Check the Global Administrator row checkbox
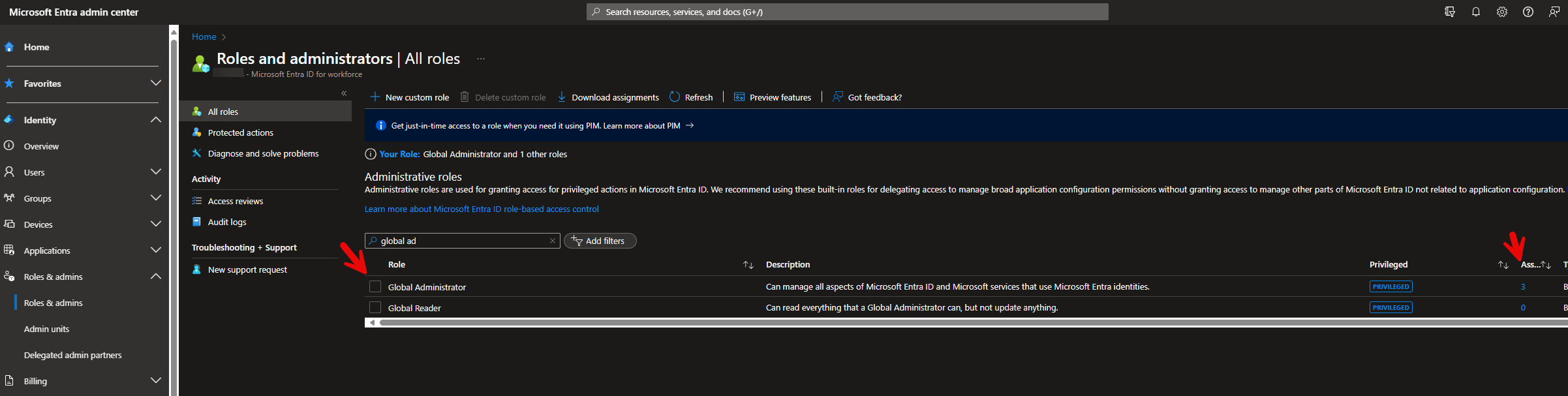 click(x=375, y=286)
